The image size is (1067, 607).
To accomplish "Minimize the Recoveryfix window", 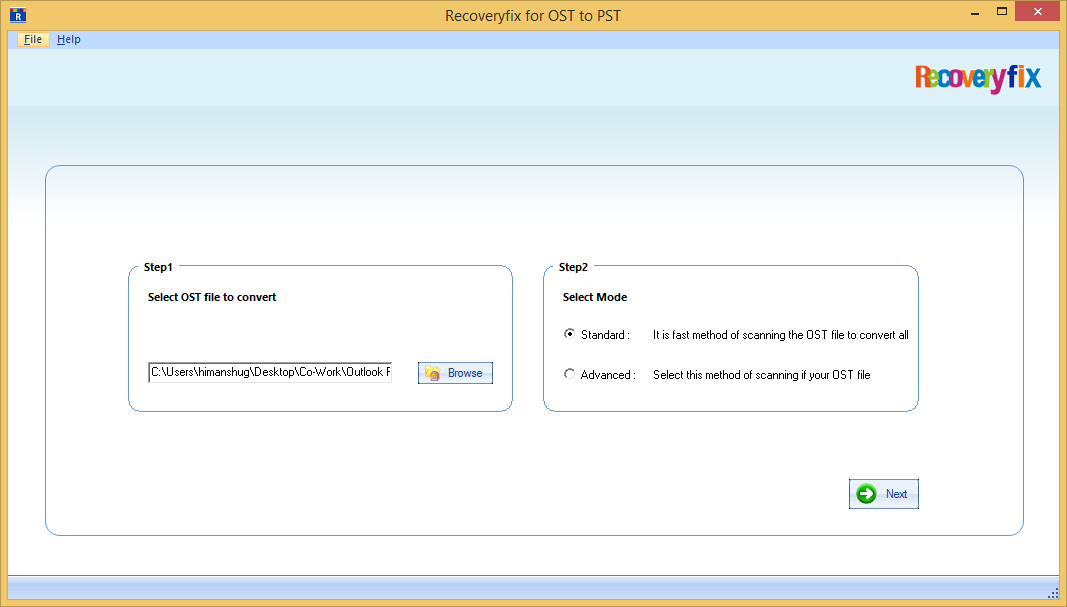I will click(975, 12).
